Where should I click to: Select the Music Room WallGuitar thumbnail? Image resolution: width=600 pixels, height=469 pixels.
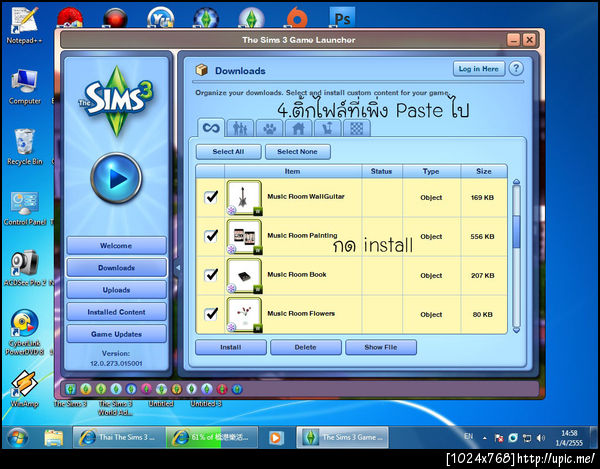pyautogui.click(x=245, y=198)
